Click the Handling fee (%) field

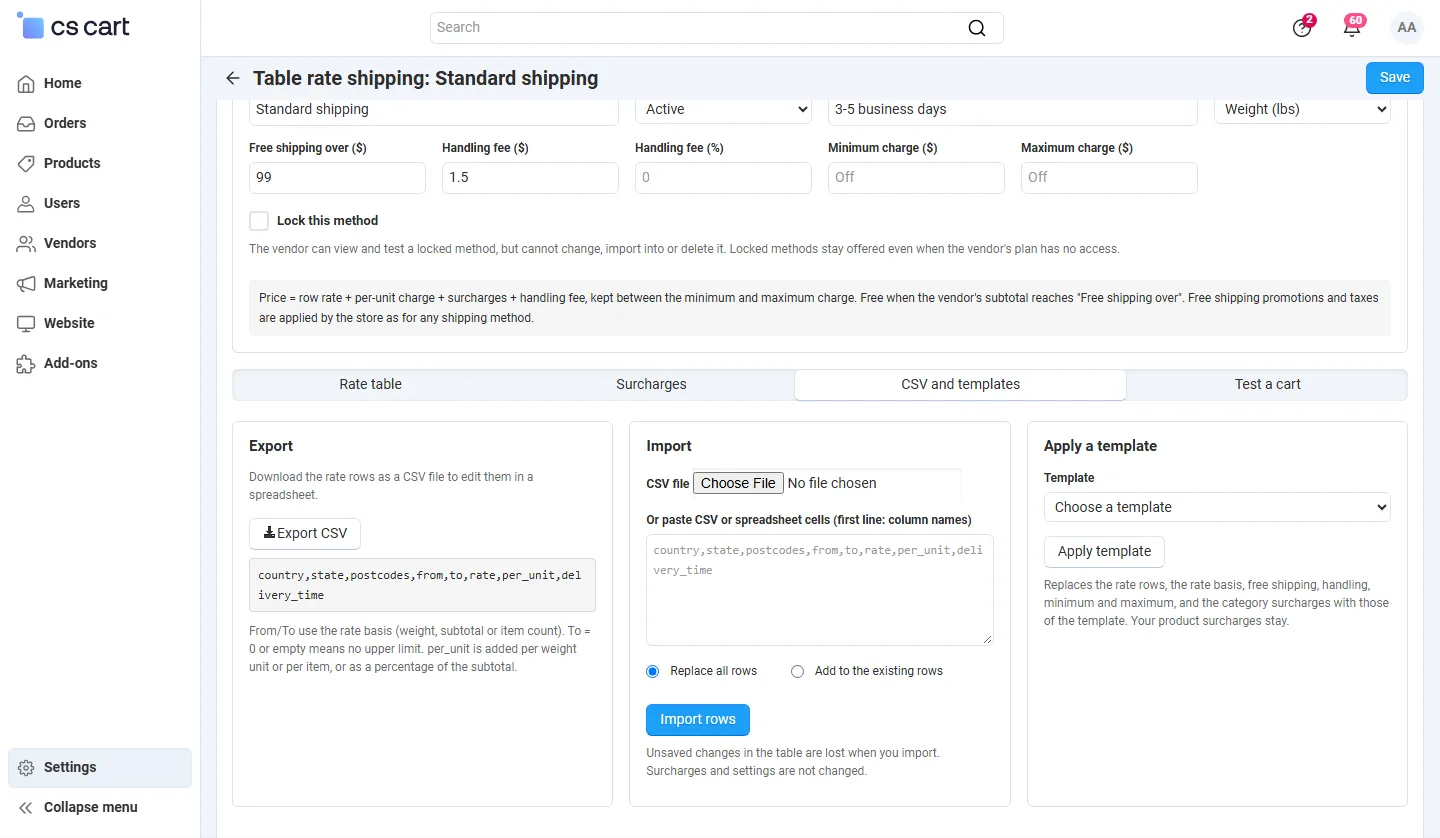click(x=723, y=178)
